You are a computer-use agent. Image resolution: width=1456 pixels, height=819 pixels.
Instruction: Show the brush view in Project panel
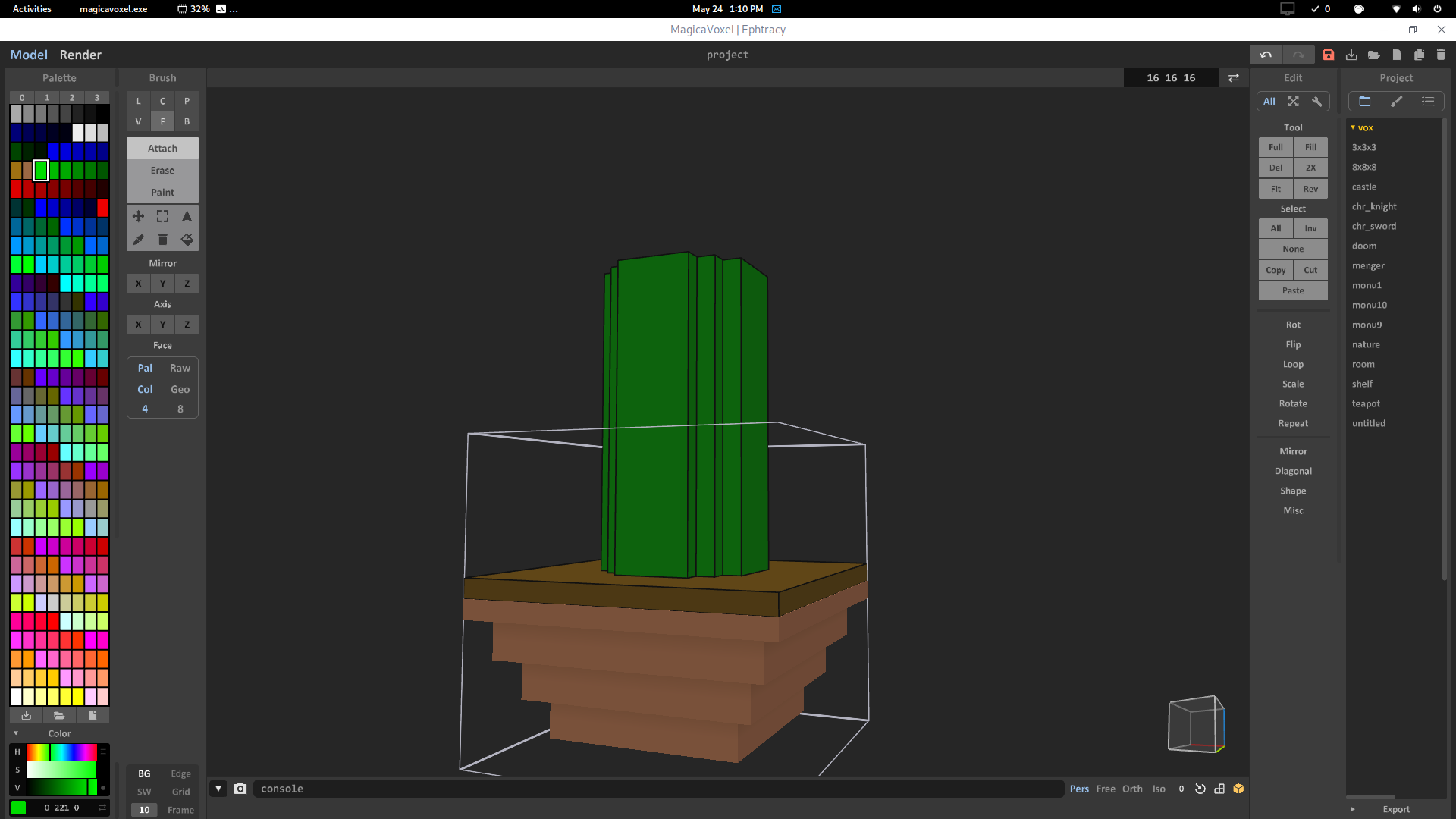tap(1397, 101)
